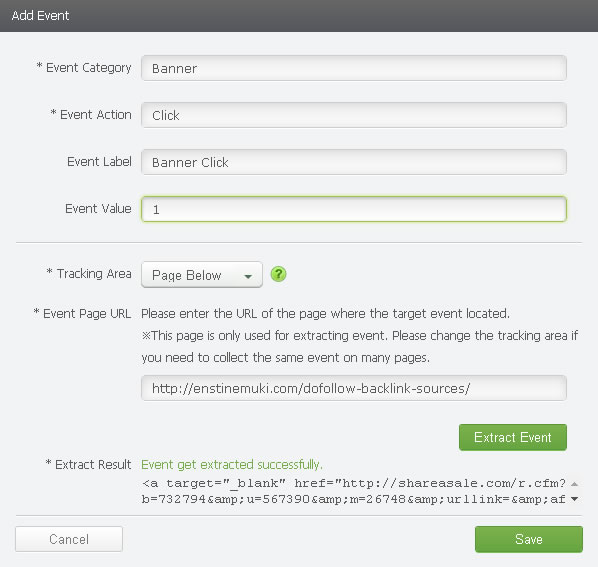Click the 'Event get extracted successfully.' message
The image size is (598, 567).
(232, 464)
